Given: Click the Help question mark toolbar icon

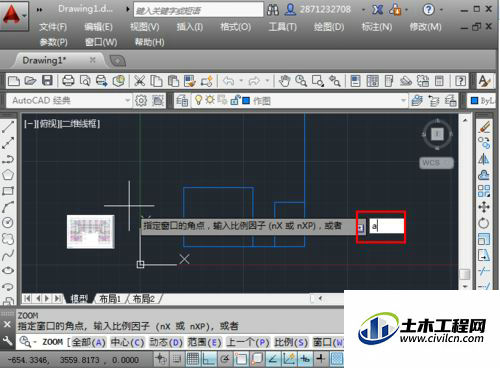Looking at the screenshot, I should coord(460,81).
